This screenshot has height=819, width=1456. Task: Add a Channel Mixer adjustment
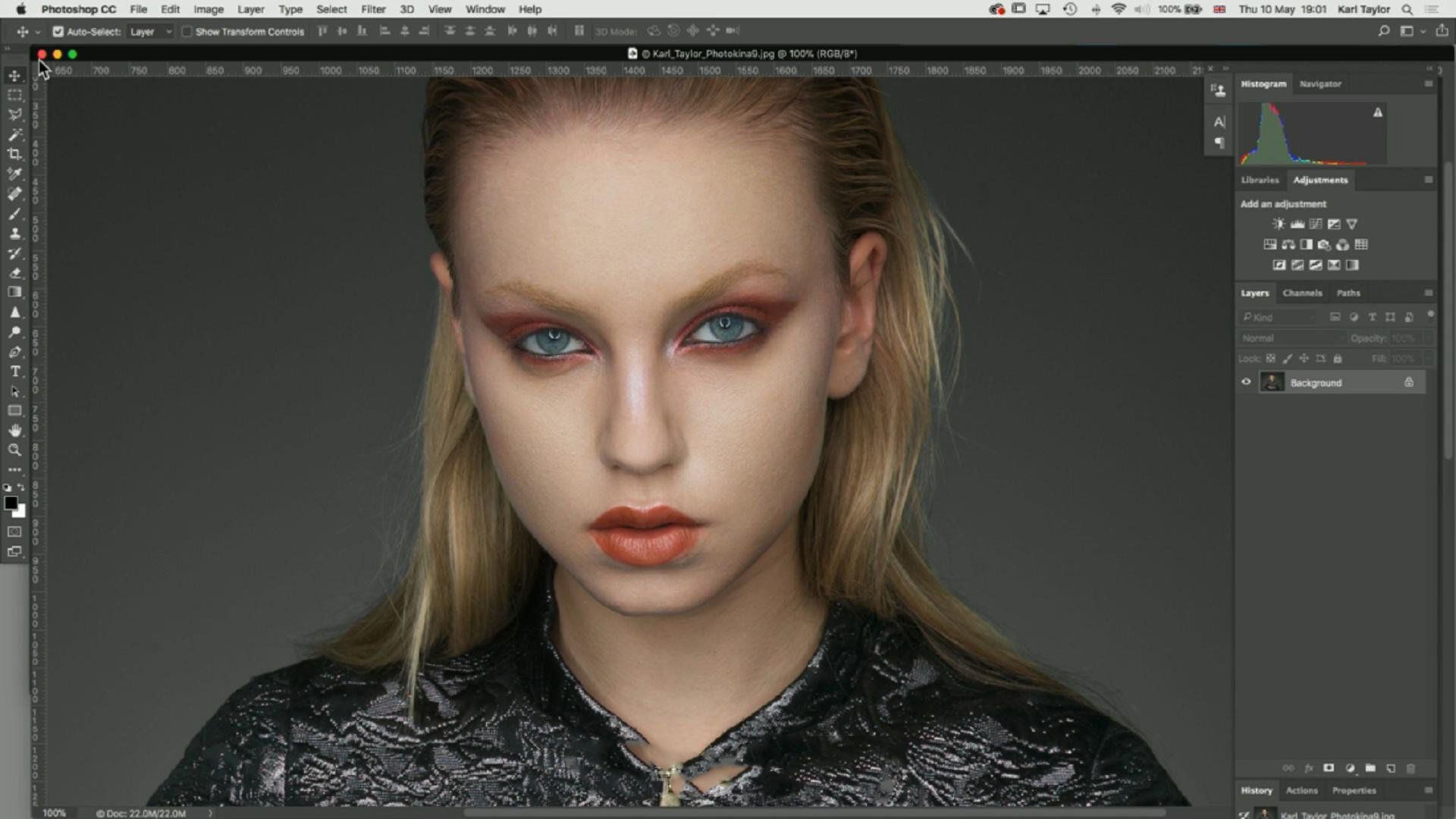[1342, 244]
